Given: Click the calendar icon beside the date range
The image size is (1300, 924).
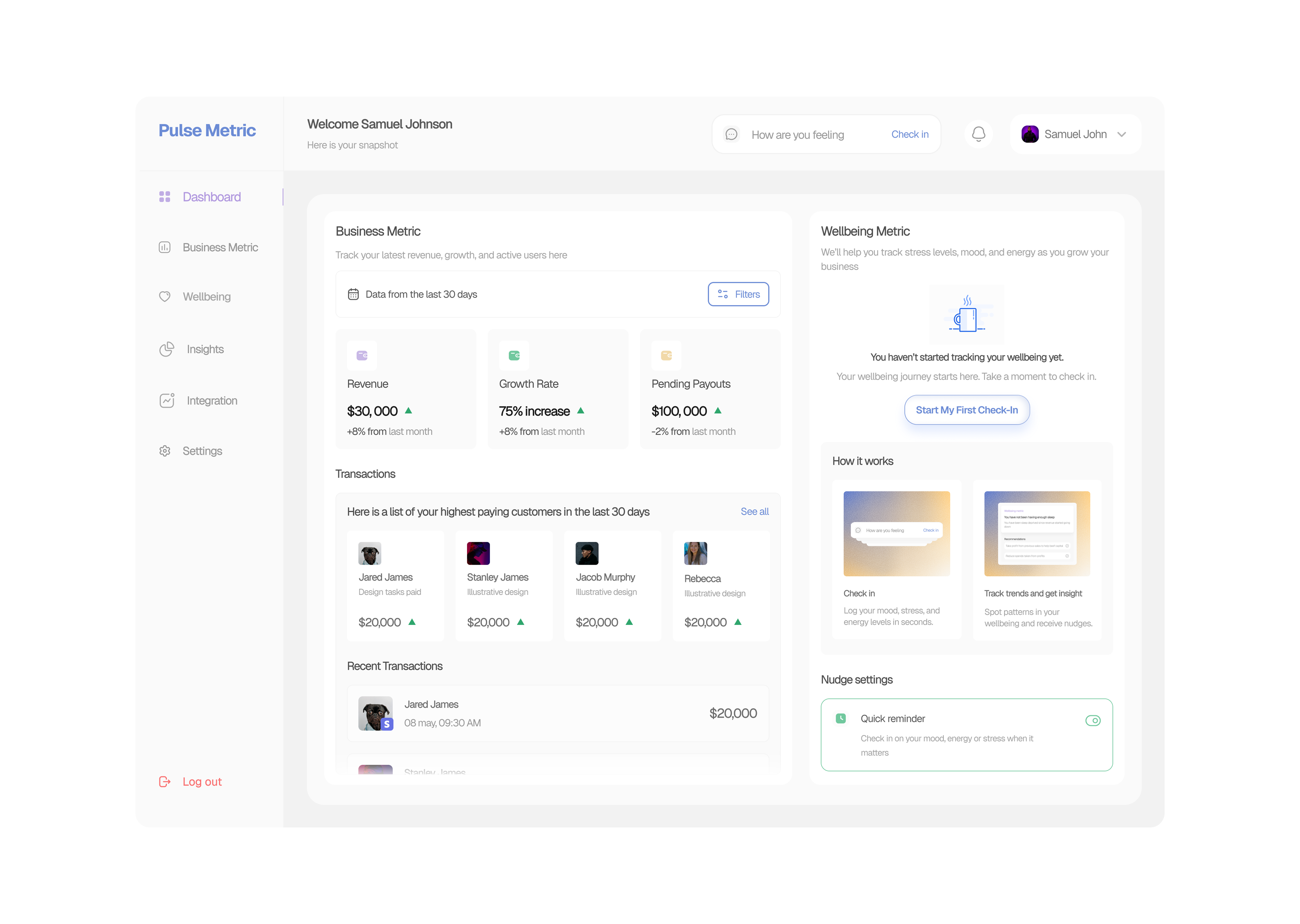Looking at the screenshot, I should [353, 294].
